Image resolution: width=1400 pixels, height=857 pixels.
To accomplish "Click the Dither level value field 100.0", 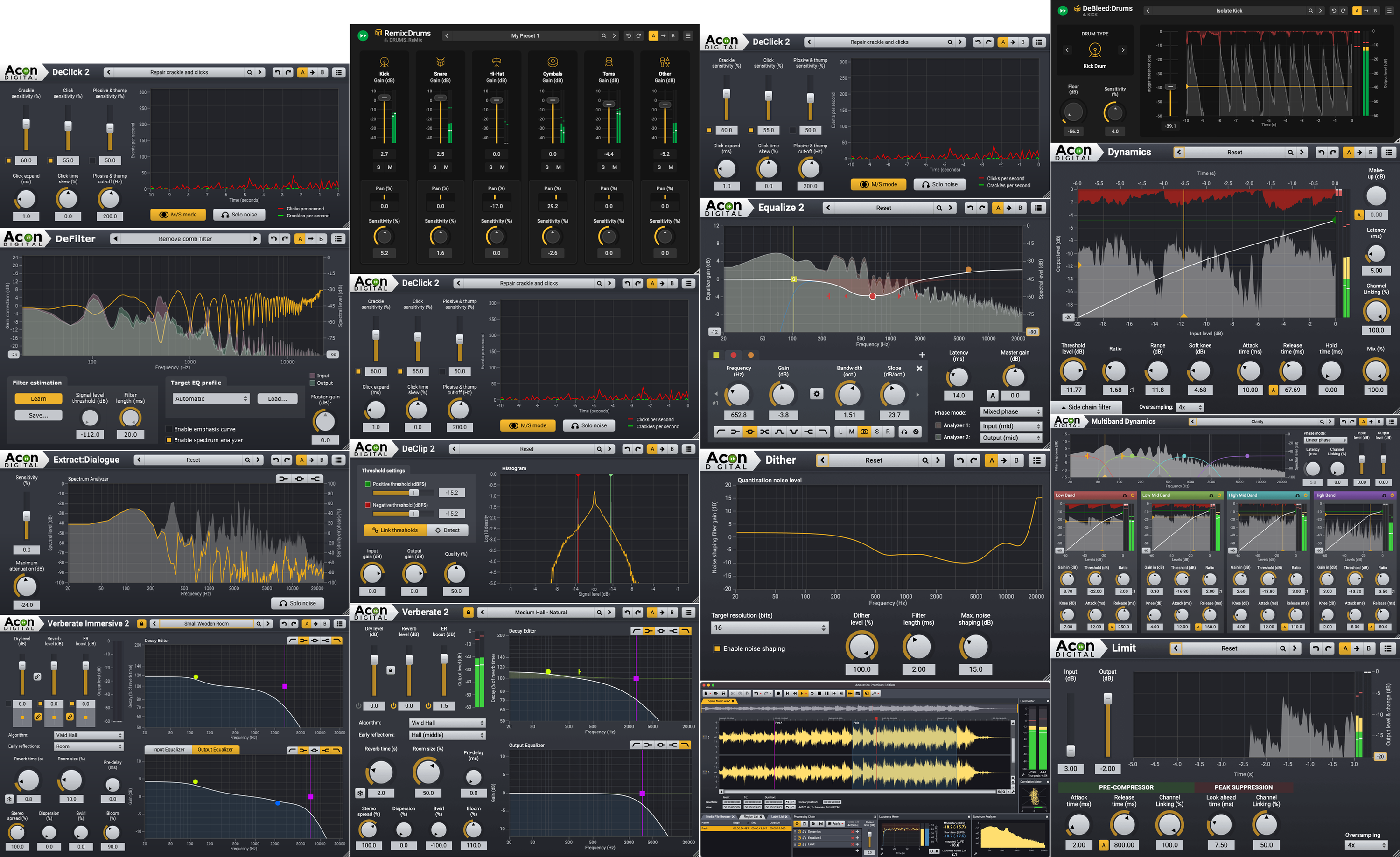I will 861,669.
